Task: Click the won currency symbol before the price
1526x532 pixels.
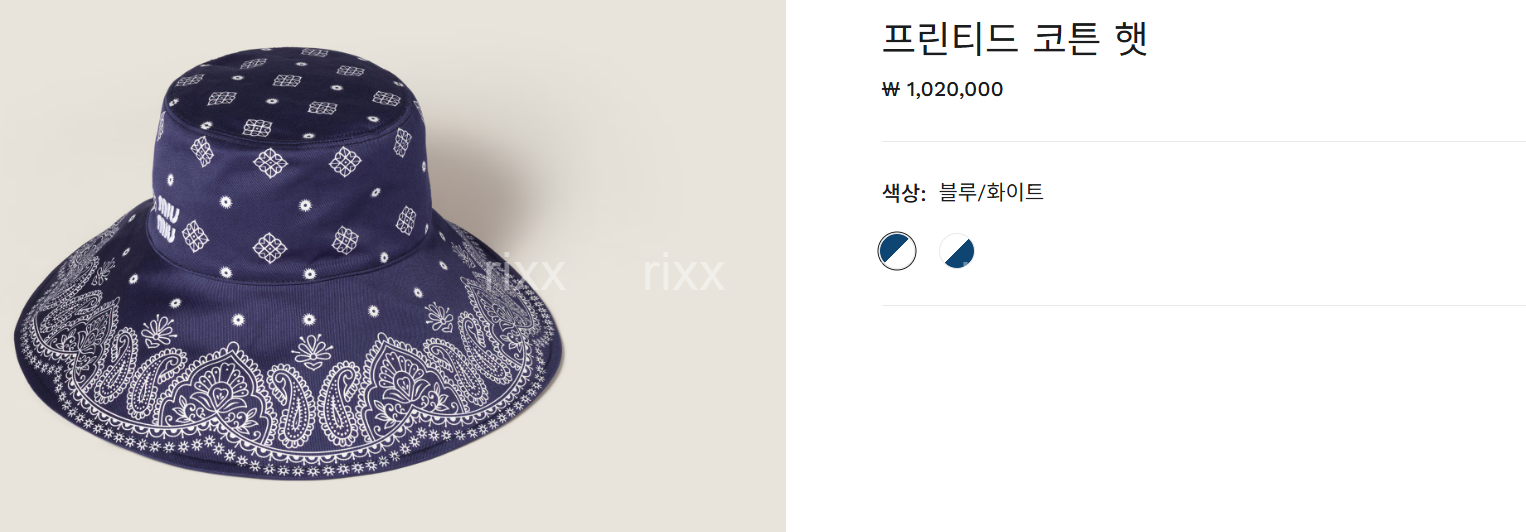Action: tap(890, 90)
